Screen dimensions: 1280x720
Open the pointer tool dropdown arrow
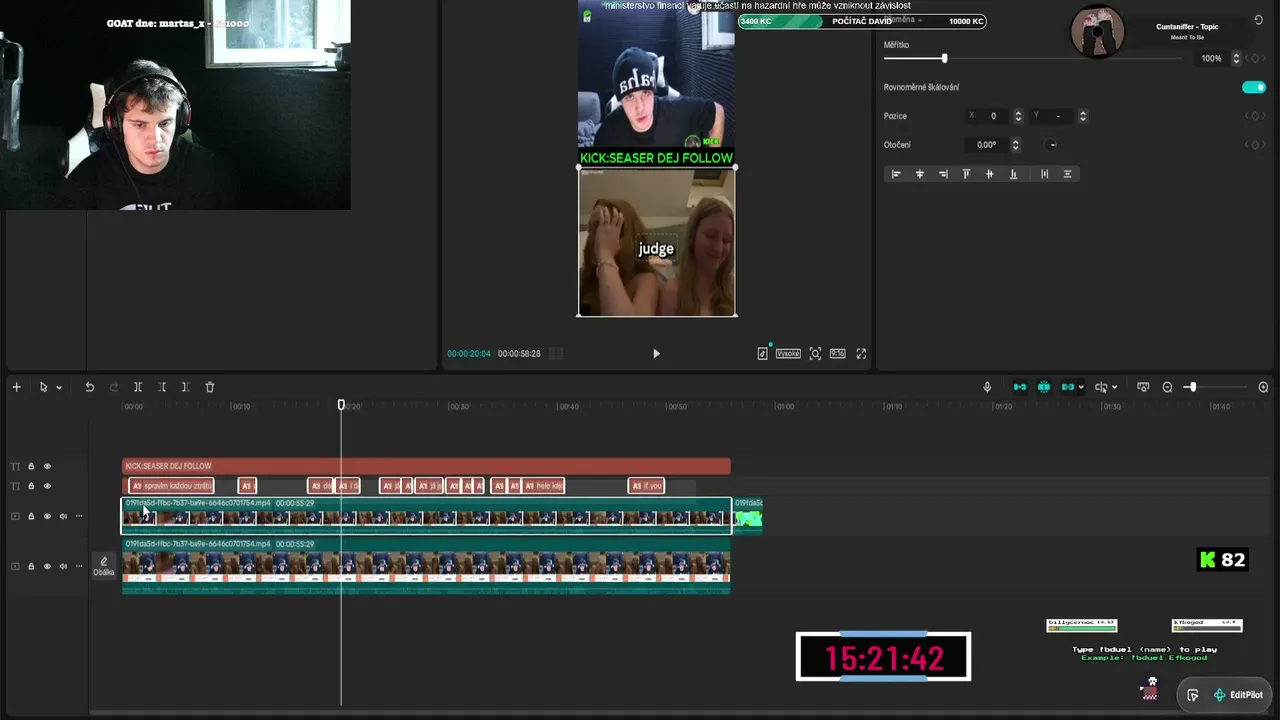[59, 387]
